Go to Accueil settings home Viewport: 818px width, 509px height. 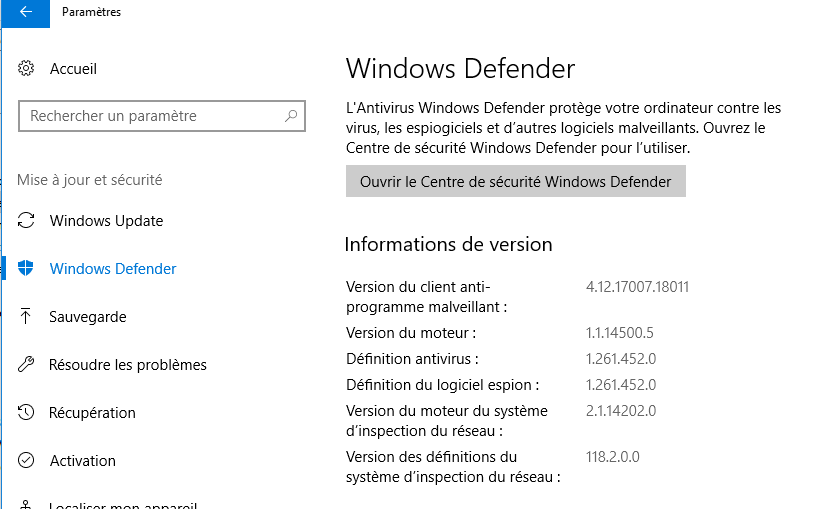(x=73, y=69)
